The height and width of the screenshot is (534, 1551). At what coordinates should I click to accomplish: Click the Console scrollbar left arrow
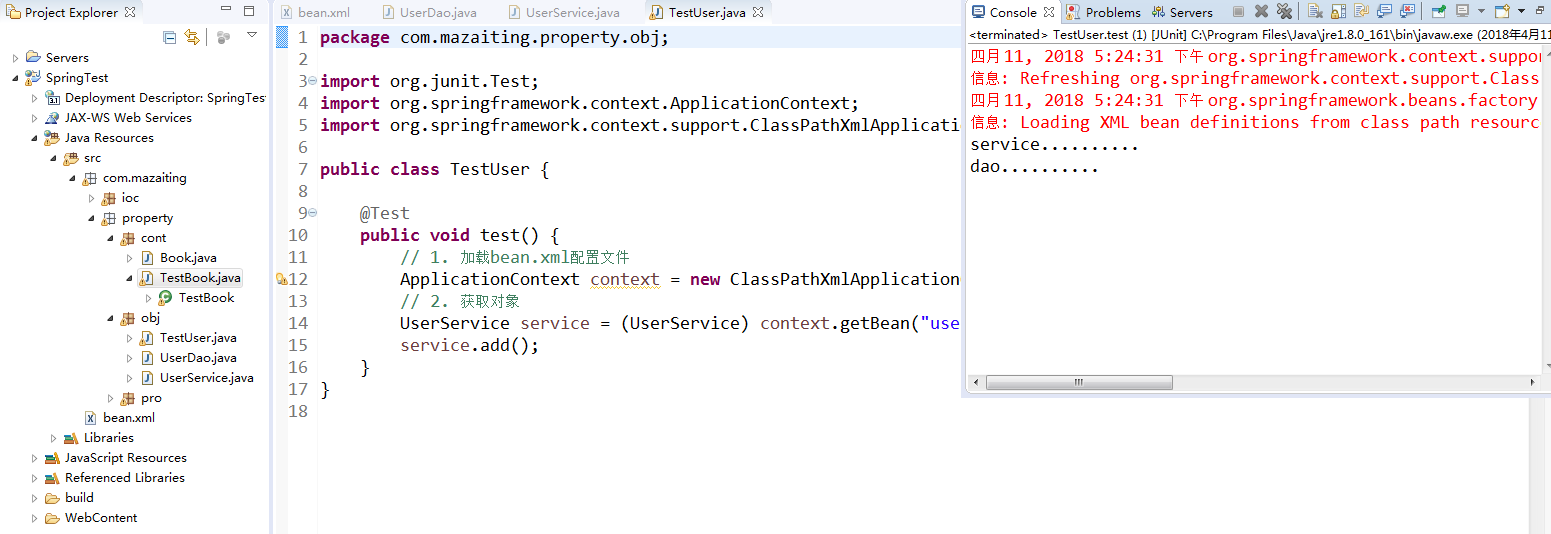(x=976, y=383)
